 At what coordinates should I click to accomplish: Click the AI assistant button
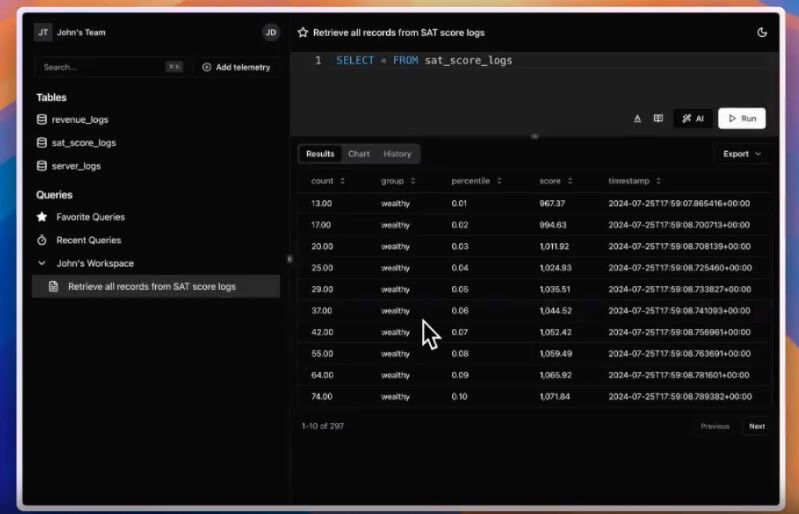693,119
